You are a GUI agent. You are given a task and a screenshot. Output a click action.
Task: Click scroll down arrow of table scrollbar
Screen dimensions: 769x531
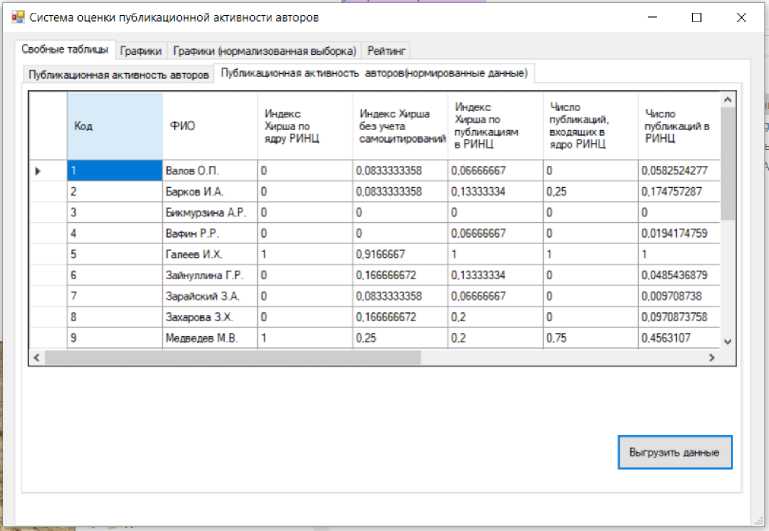tap(728, 342)
